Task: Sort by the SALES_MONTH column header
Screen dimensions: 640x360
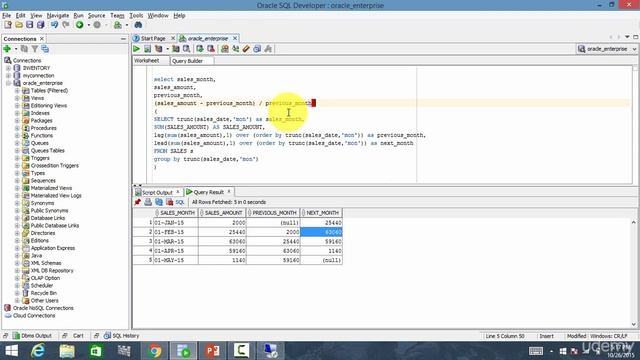Action: [176, 213]
